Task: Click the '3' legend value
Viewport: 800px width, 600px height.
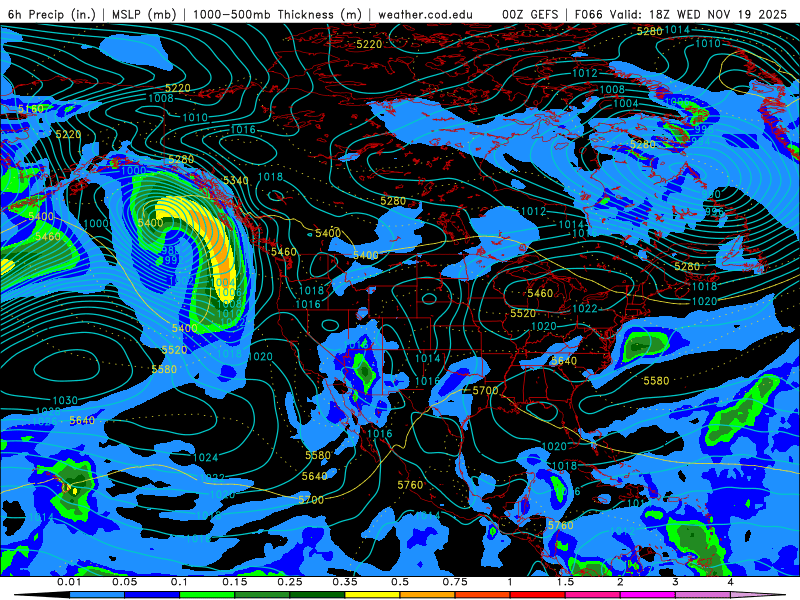Action: point(675,582)
